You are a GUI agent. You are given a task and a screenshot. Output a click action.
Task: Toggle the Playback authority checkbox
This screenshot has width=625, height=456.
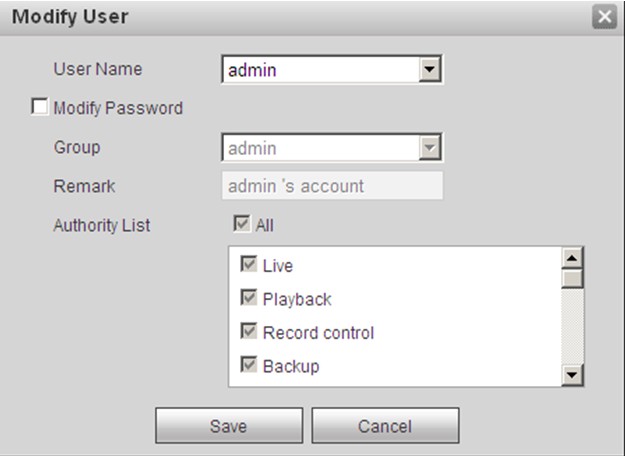tap(249, 299)
